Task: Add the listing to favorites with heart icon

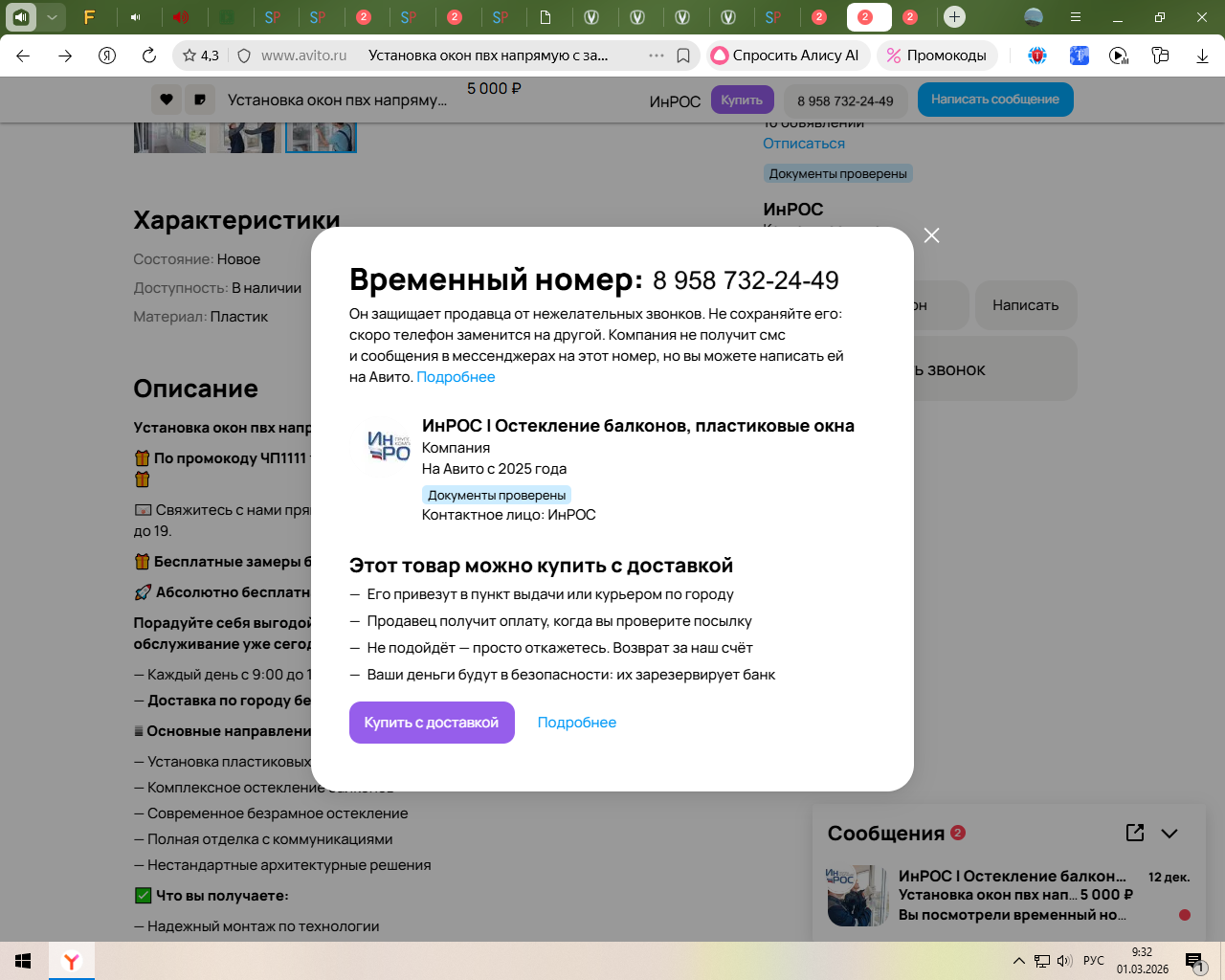Action: coord(167,100)
